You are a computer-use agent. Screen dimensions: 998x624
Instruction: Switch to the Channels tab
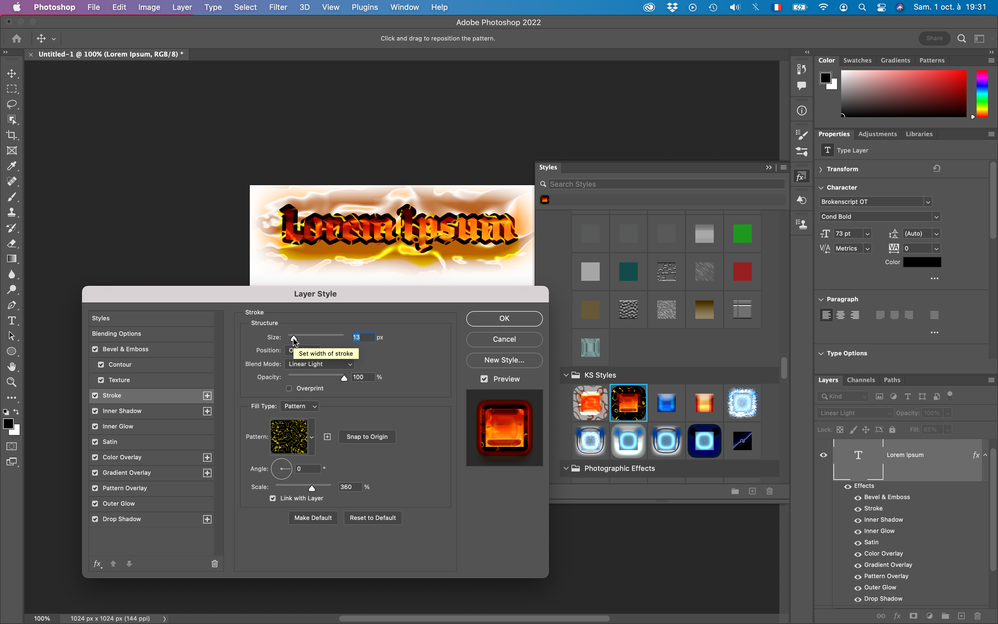pyautogui.click(x=860, y=380)
